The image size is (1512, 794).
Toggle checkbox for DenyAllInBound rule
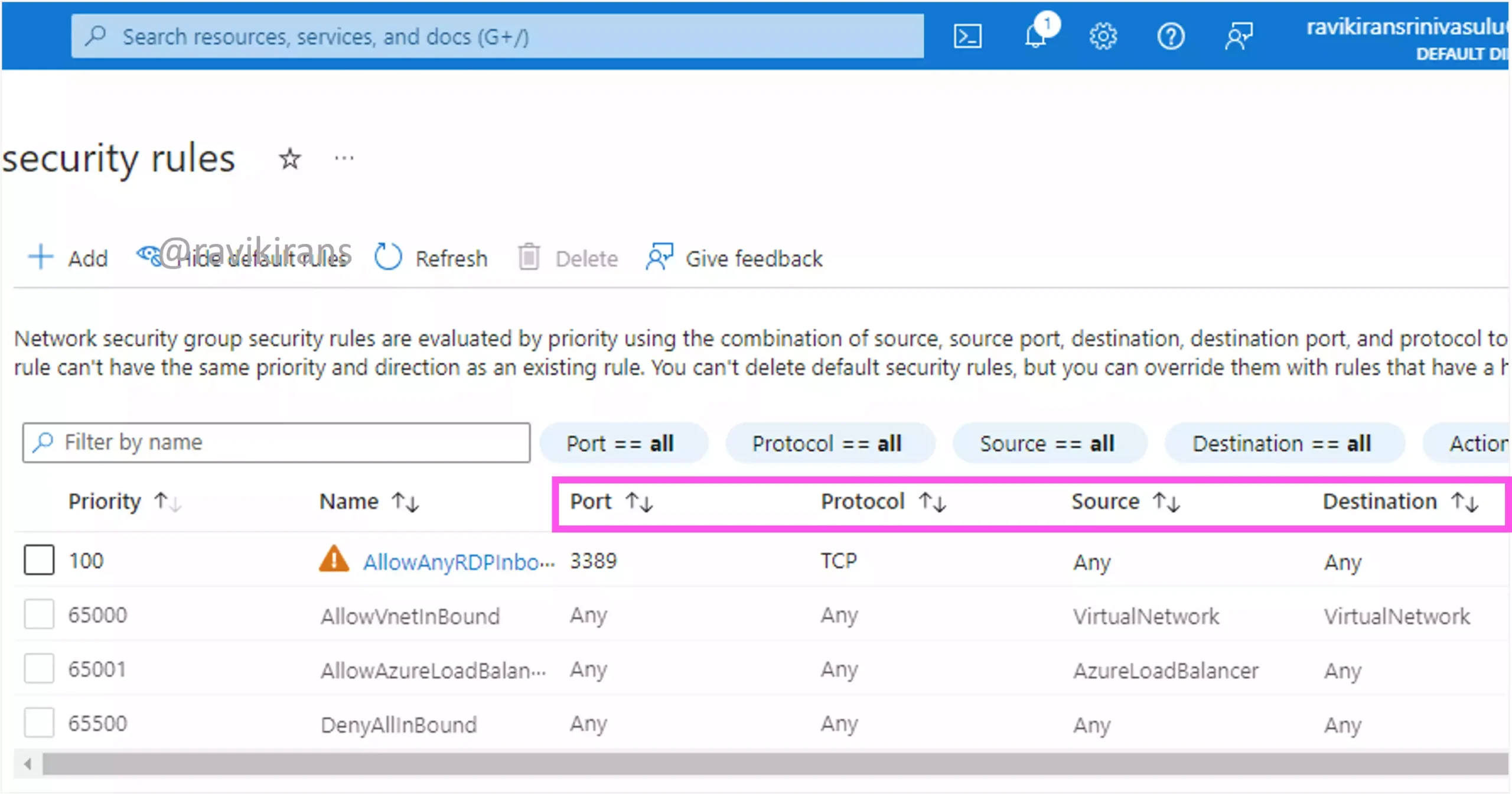pos(37,724)
